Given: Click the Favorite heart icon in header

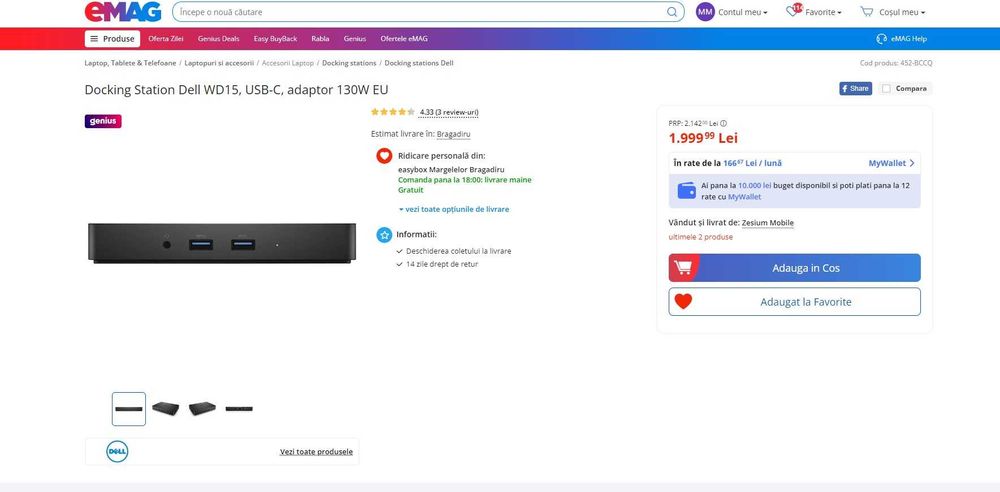Looking at the screenshot, I should tap(793, 11).
